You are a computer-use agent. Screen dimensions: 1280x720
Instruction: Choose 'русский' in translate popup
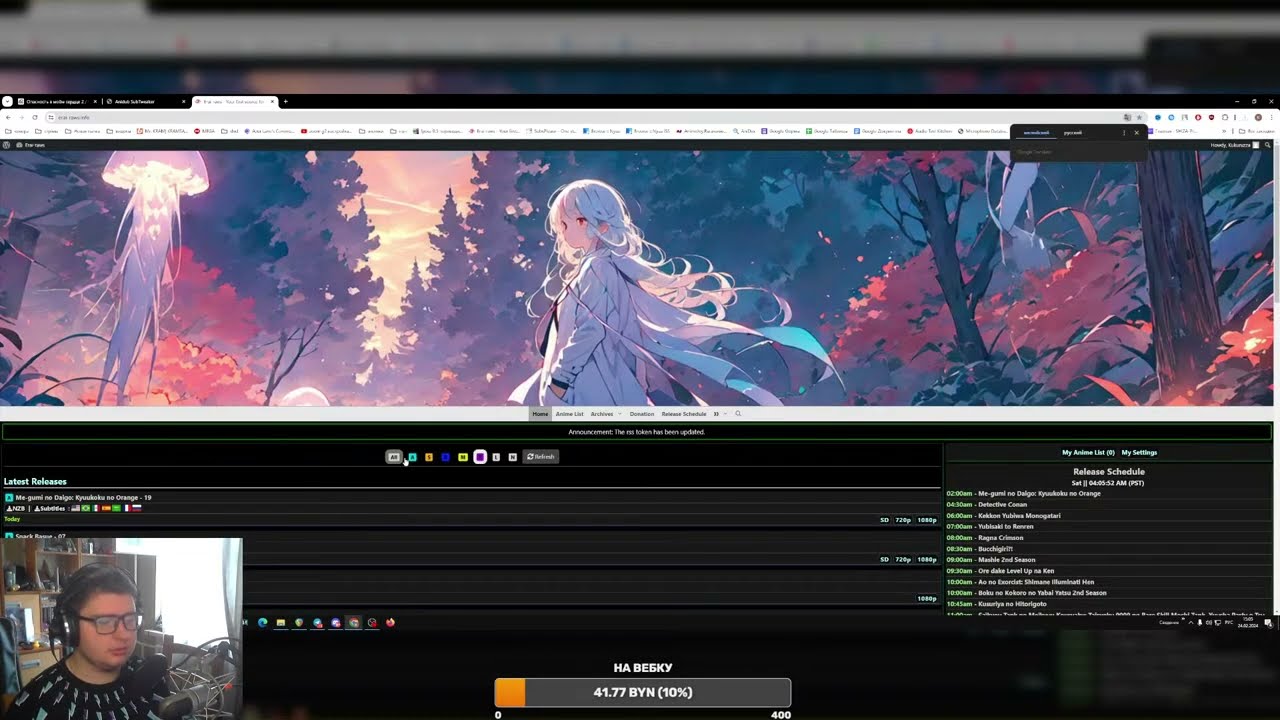point(1072,133)
